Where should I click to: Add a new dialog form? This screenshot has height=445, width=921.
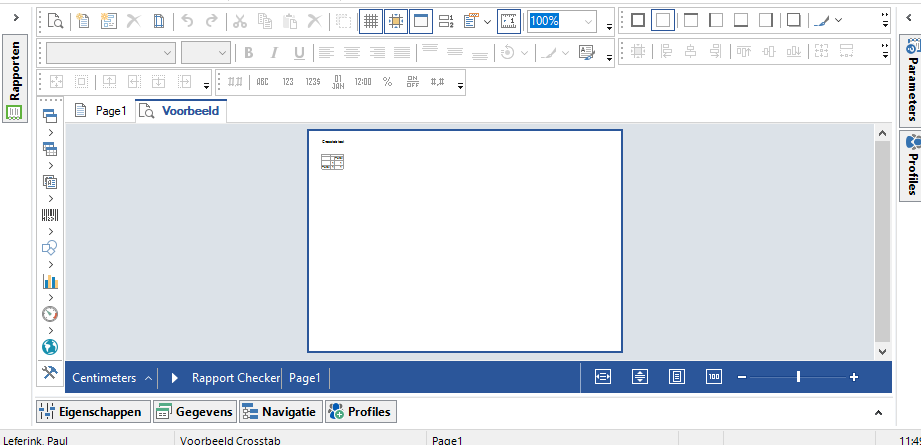(x=109, y=21)
